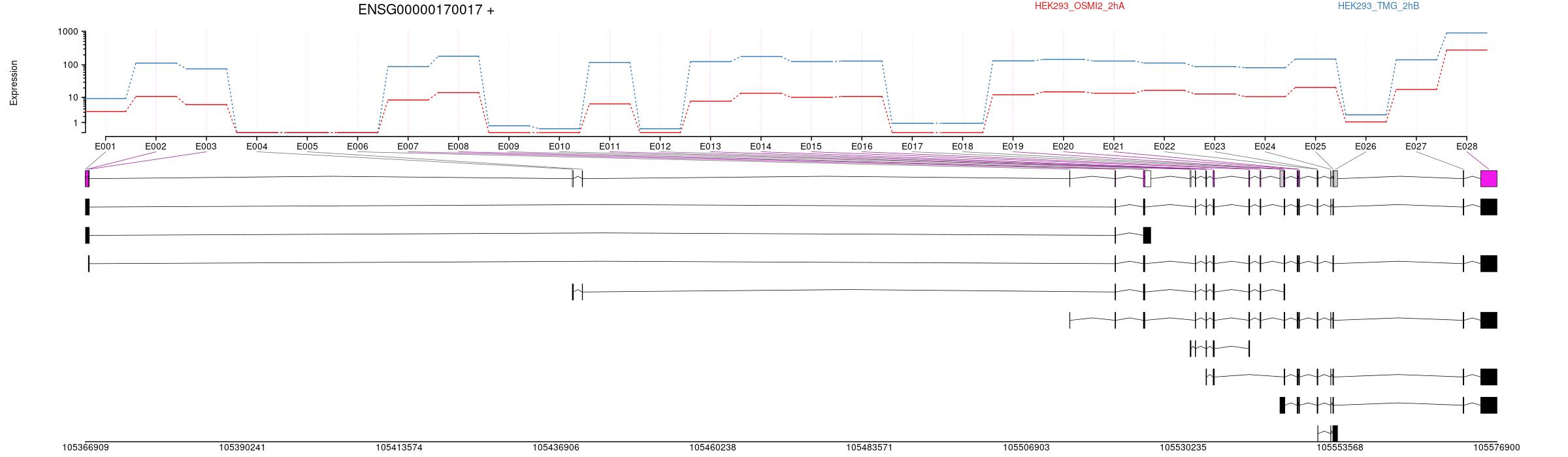Click blue expression segment above E008
Image resolution: width=1568 pixels, height=457 pixels.
[x=458, y=56]
